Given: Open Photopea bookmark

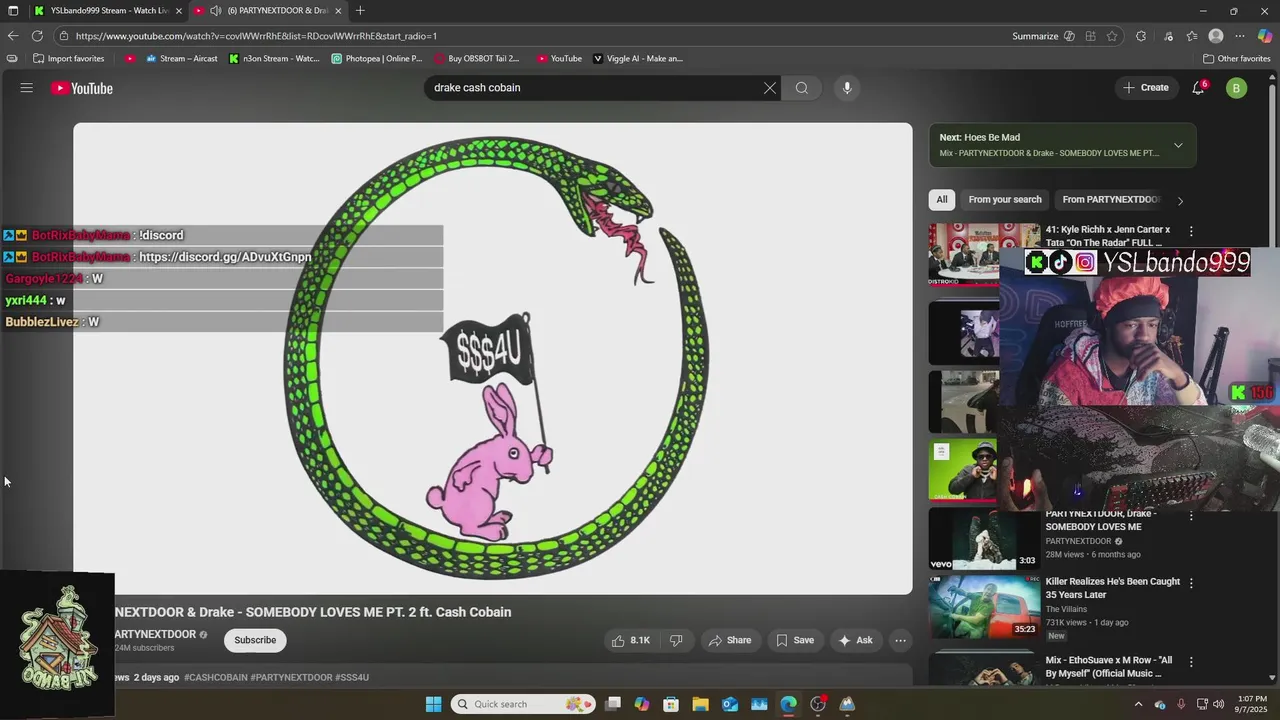Looking at the screenshot, I should [377, 58].
